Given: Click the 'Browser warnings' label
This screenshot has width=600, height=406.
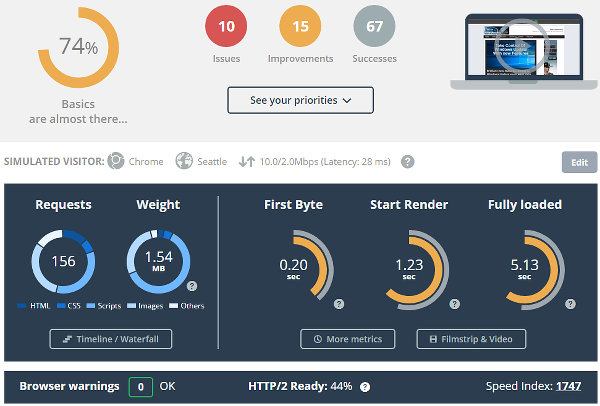Looking at the screenshot, I should click(x=69, y=386).
